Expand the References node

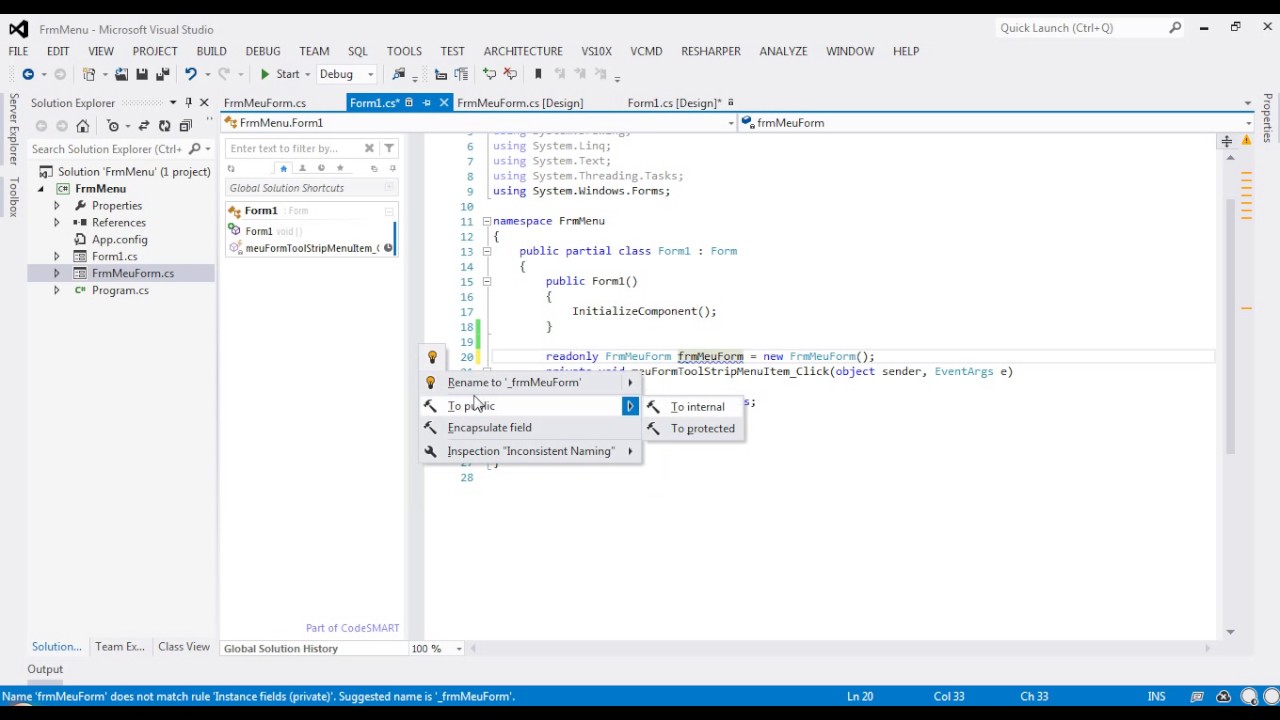(56, 223)
